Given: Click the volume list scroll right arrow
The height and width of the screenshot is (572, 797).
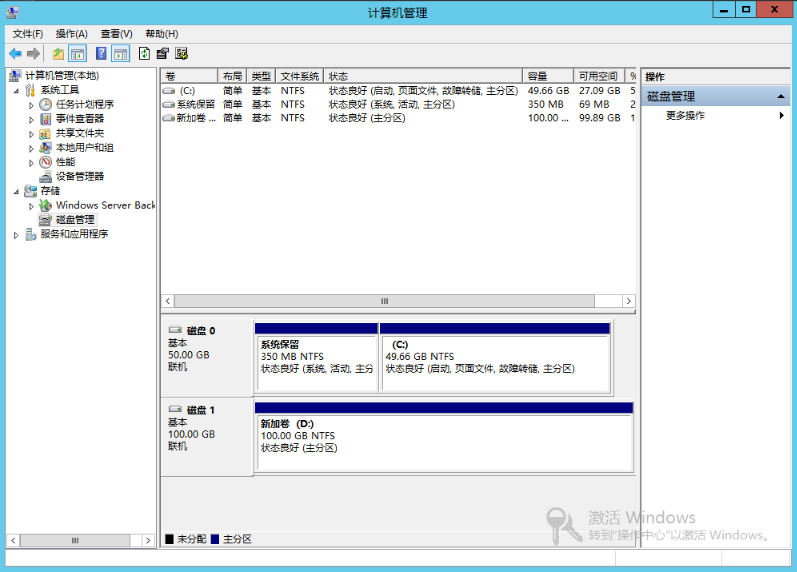Looking at the screenshot, I should pos(629,301).
